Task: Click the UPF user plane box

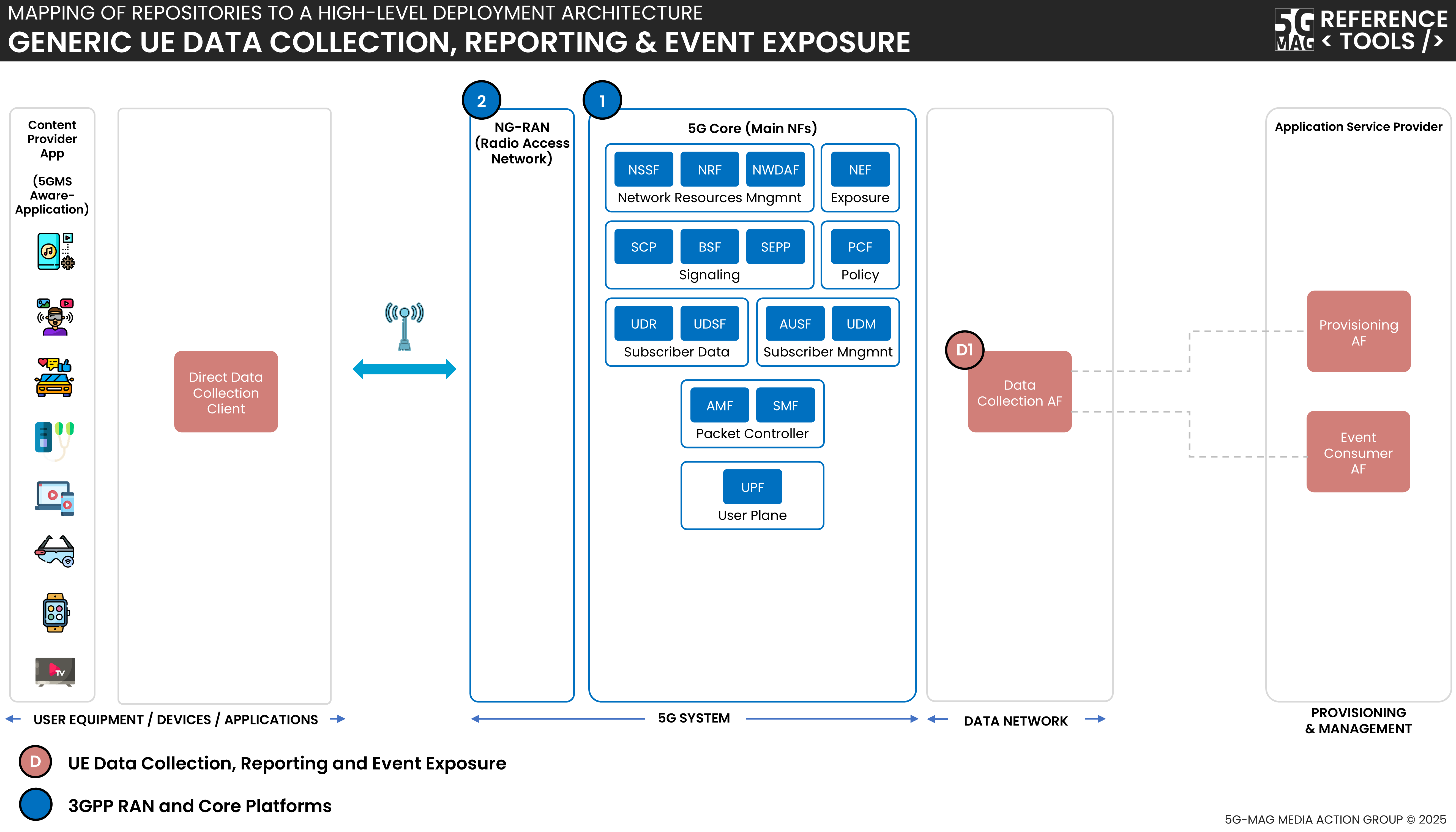Action: pos(752,487)
